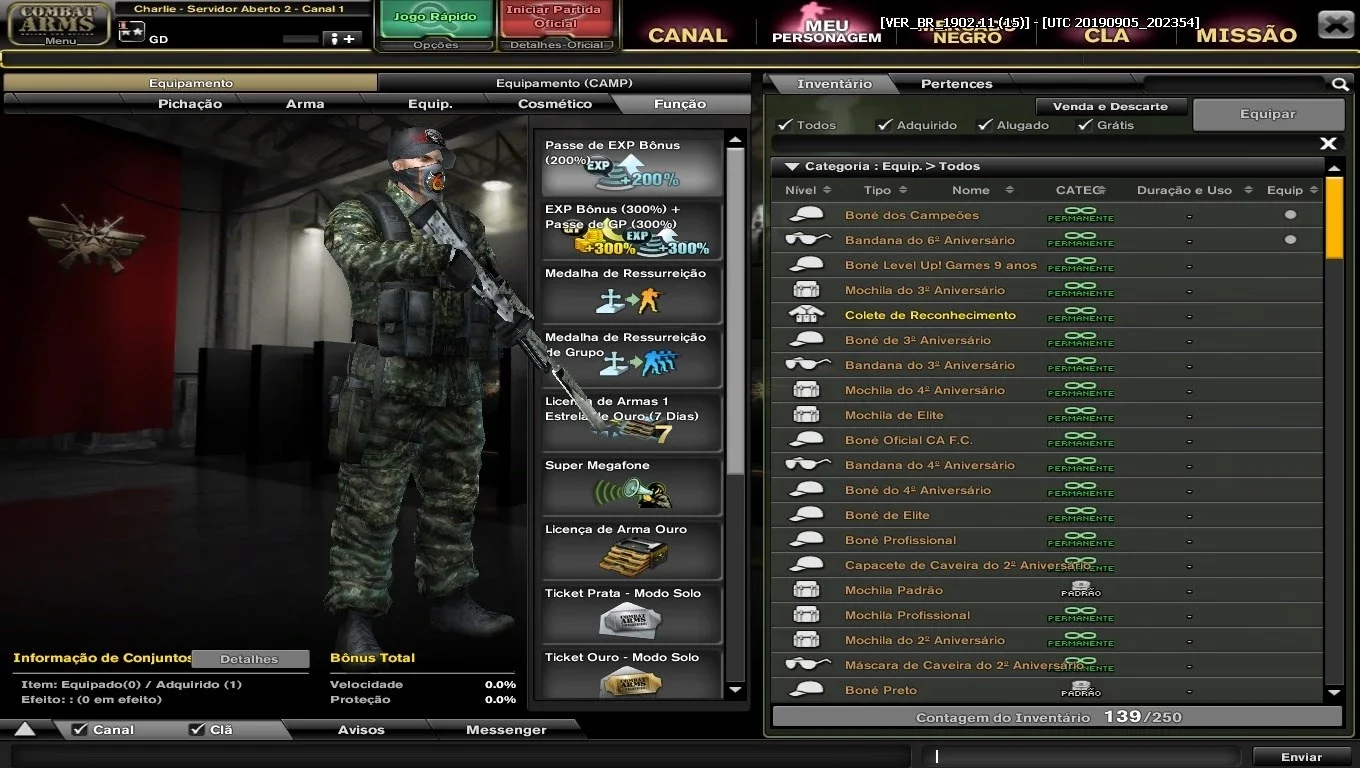Select the Licença de Armas 1 Estrela de Ouro item
This screenshot has height=768, width=1360.
pos(632,422)
